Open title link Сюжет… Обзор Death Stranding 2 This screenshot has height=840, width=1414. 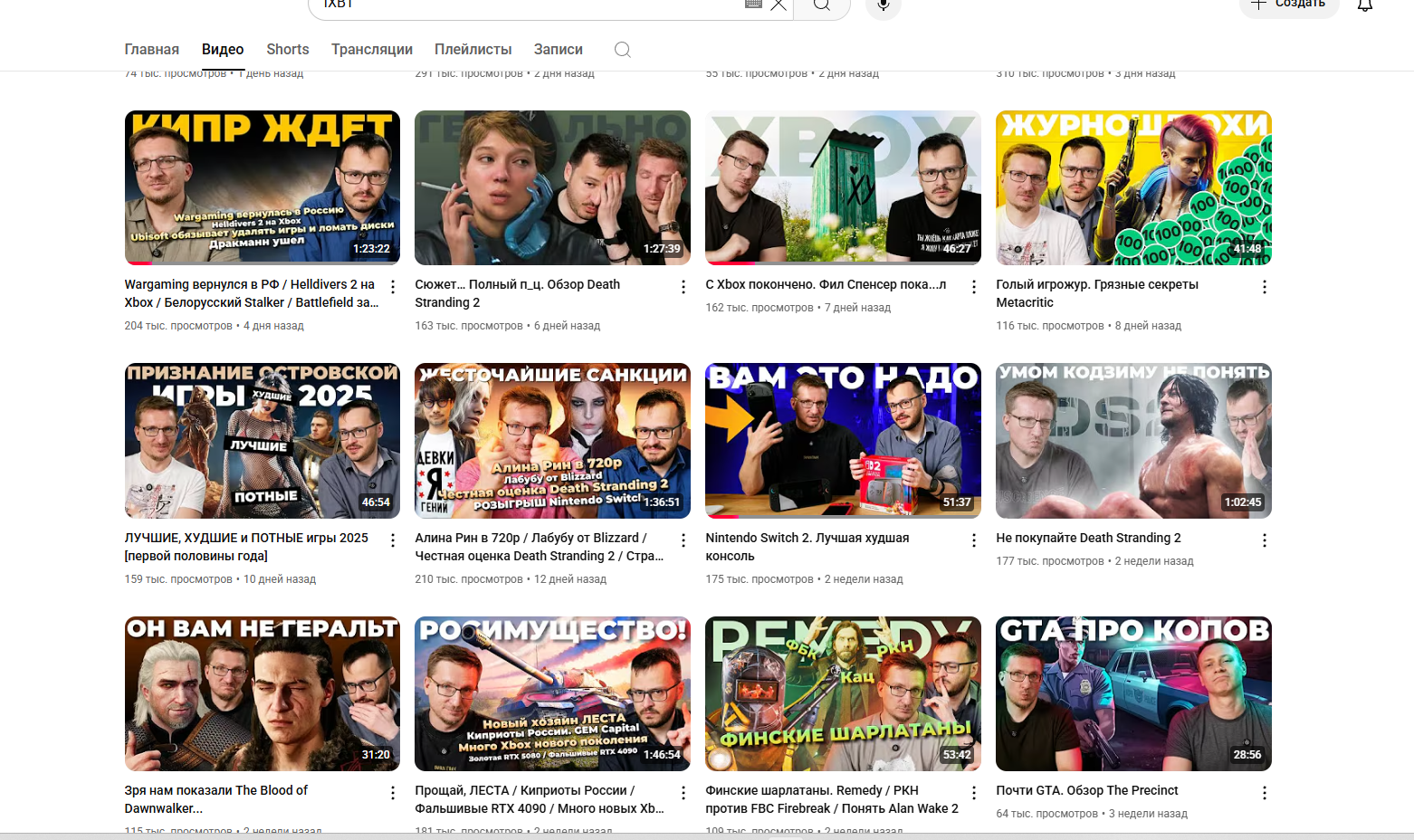click(518, 293)
